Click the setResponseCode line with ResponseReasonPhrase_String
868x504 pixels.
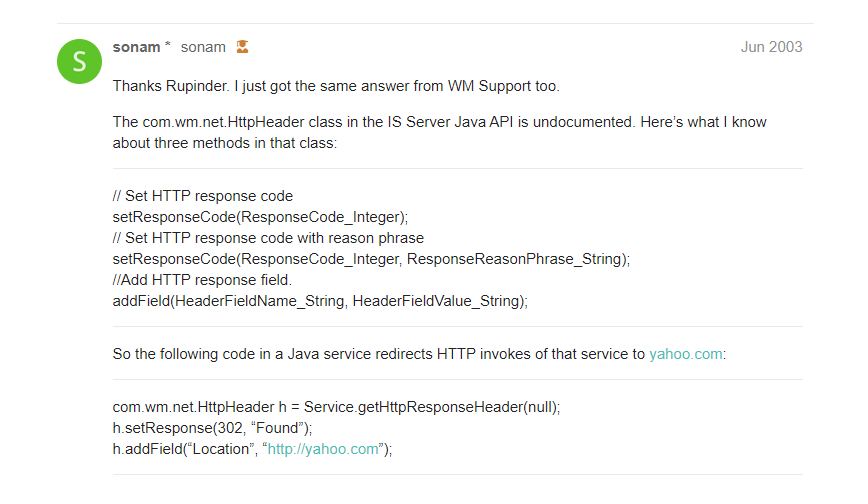point(371,259)
